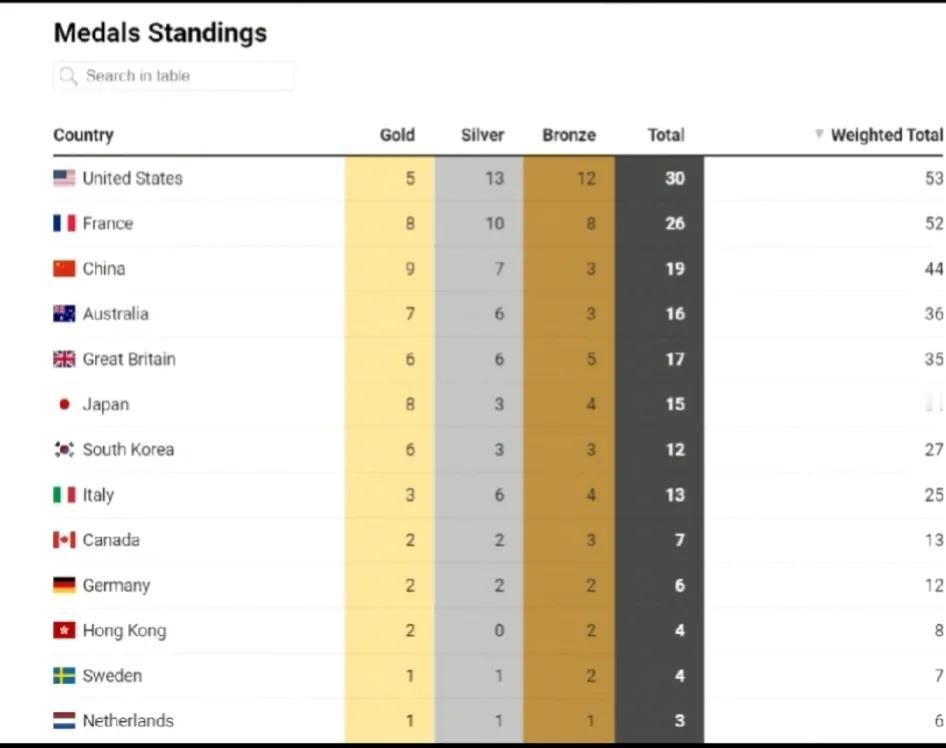This screenshot has width=946, height=748.
Task: Click the United States flag icon
Action: pyautogui.click(x=64, y=178)
